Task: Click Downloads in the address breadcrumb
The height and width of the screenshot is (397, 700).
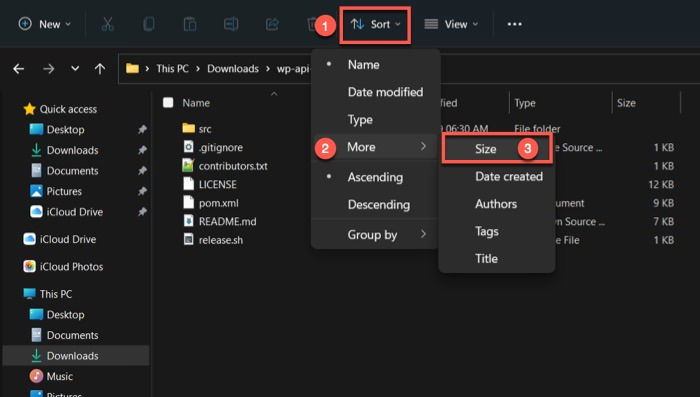Action: pyautogui.click(x=233, y=69)
